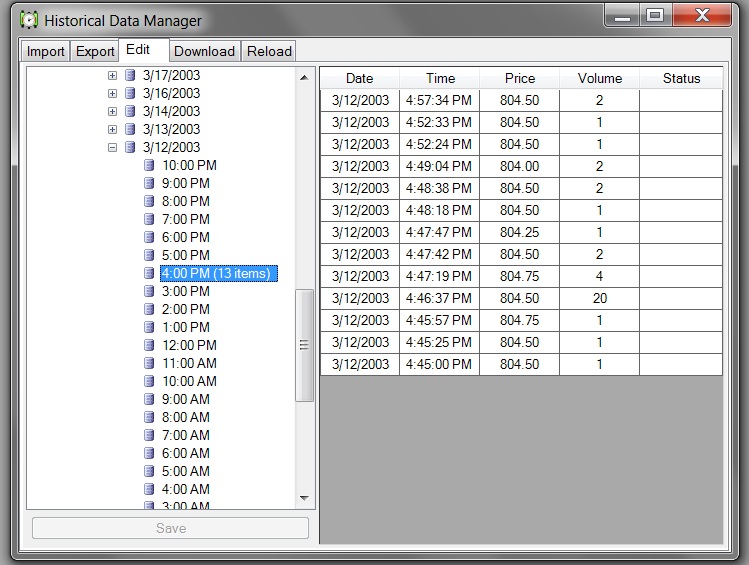Collapse the 3/12/2003 tree node
This screenshot has height=565, width=749.
(112, 148)
